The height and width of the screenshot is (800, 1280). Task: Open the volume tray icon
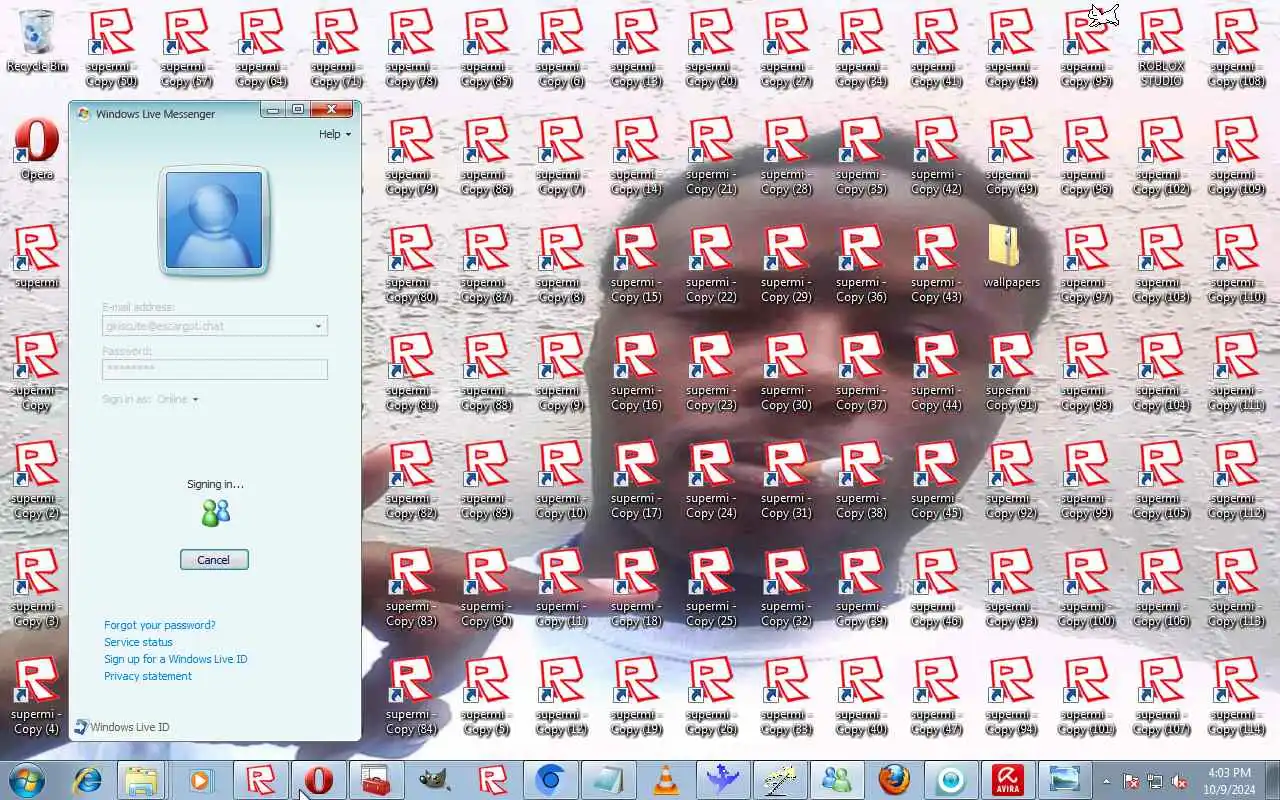coord(1179,781)
